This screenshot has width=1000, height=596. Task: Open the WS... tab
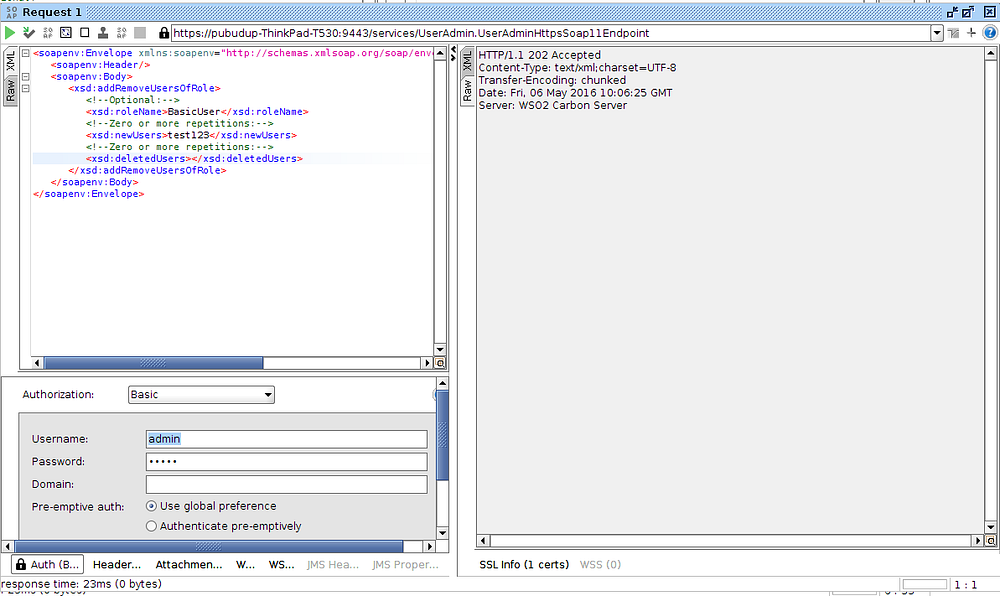(281, 564)
